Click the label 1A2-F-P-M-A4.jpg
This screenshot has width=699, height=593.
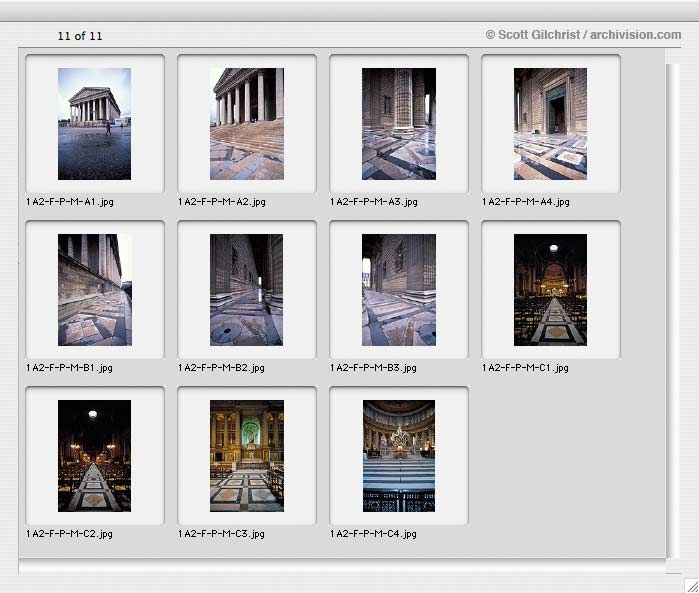click(526, 202)
